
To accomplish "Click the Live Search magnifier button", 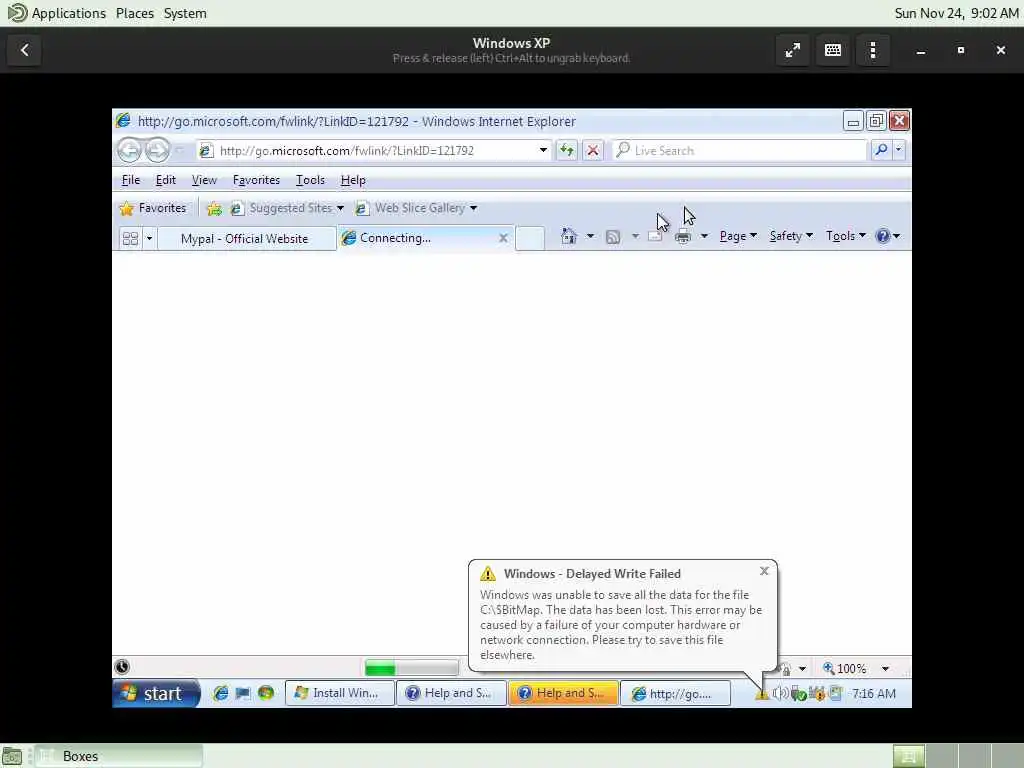I will (x=881, y=150).
